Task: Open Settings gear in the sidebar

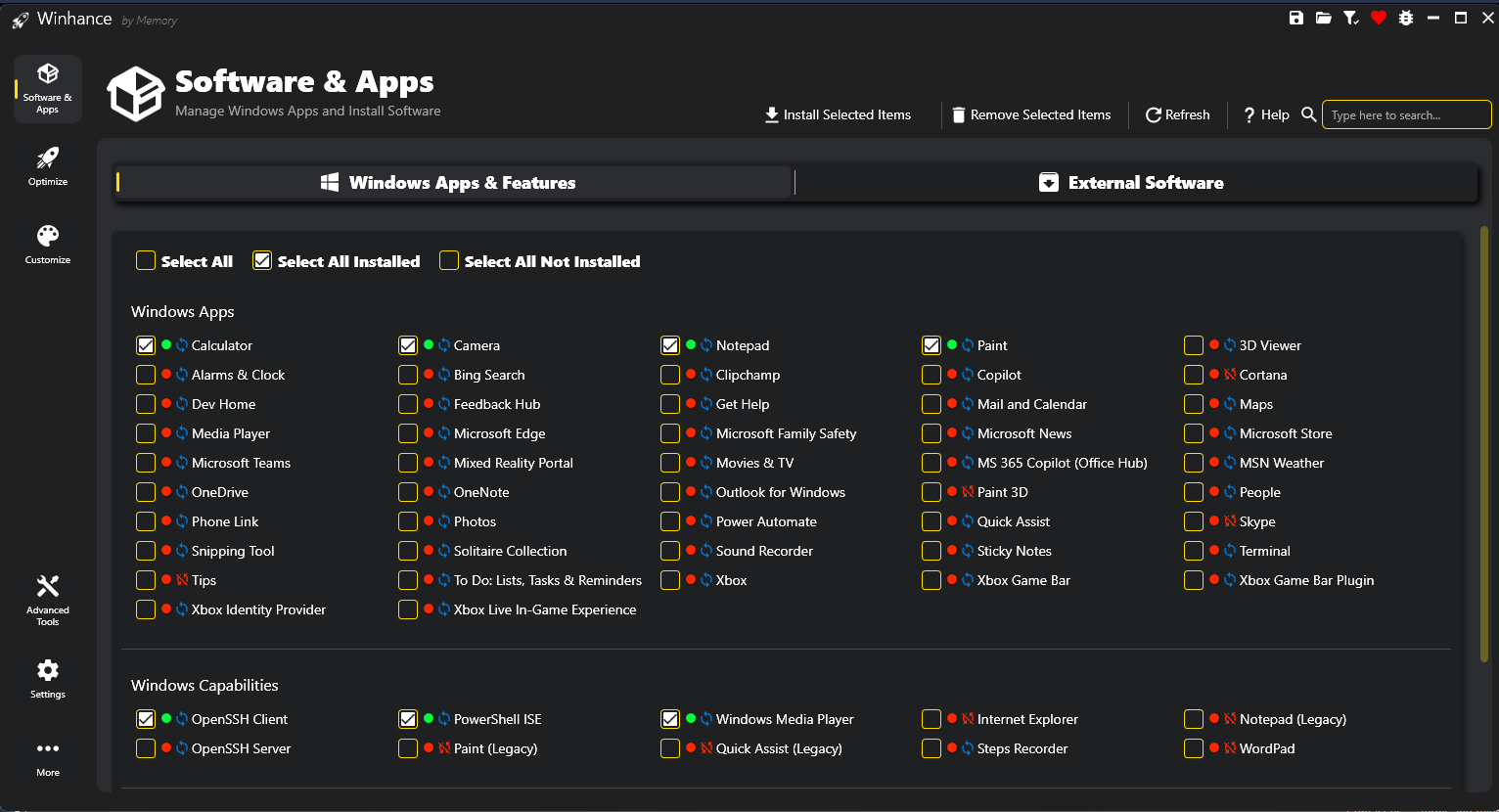Action: [48, 678]
